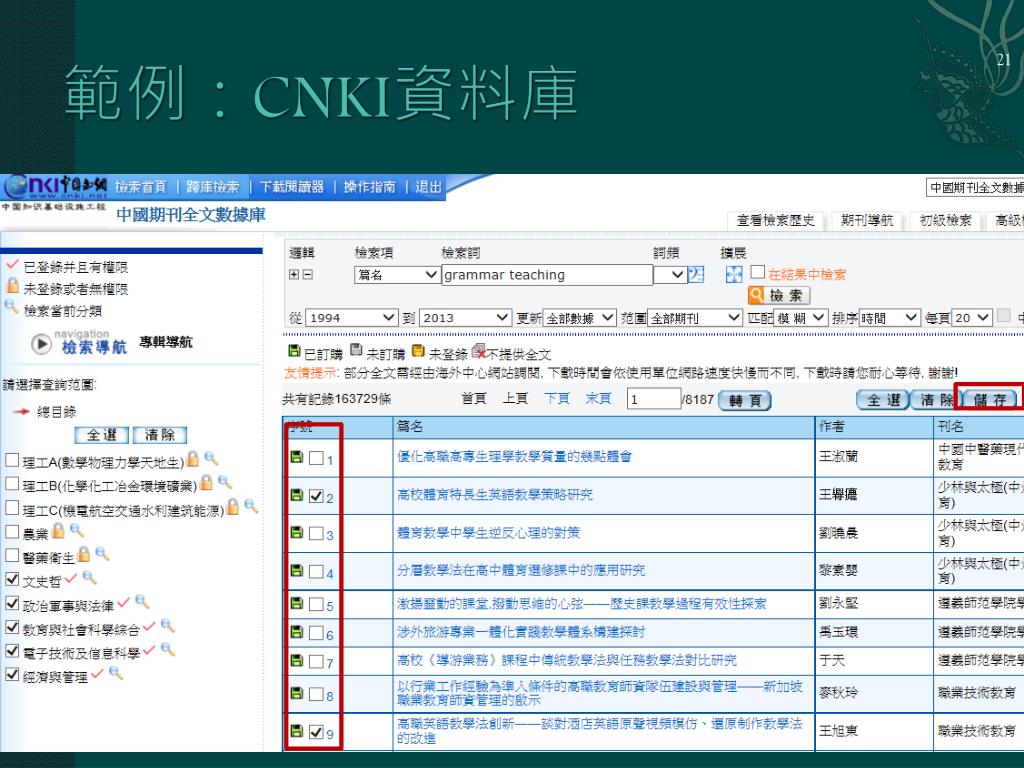Switch to 初級檢索 tab

coord(945,221)
